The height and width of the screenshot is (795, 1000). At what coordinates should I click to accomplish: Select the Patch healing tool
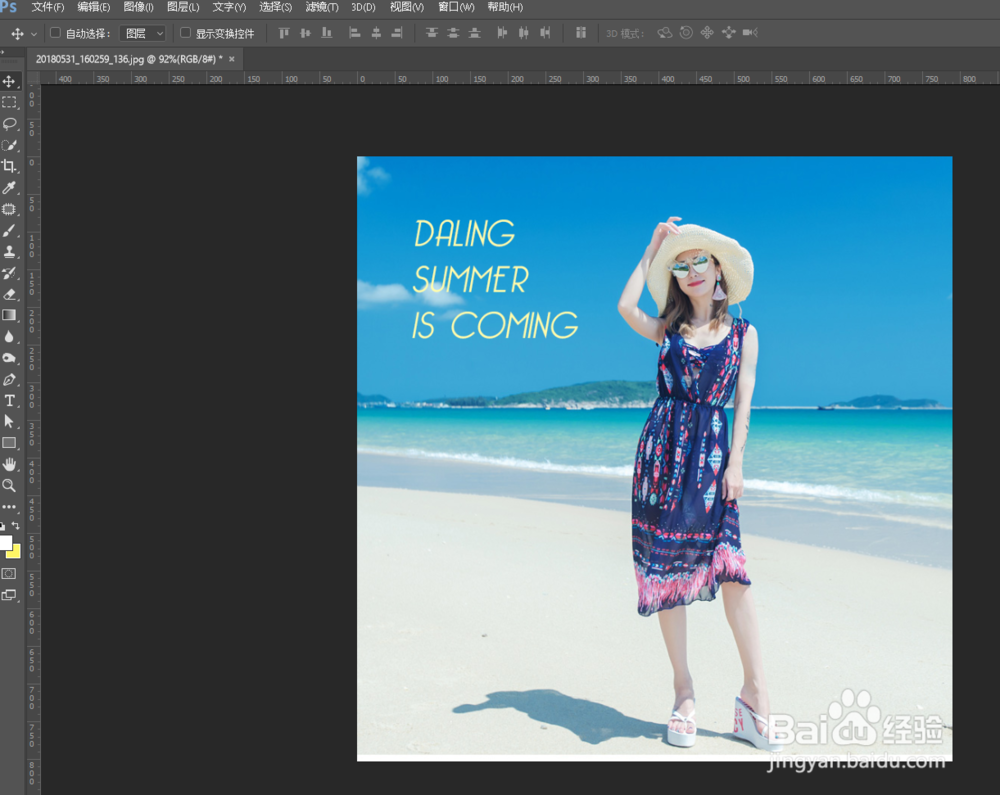pyautogui.click(x=9, y=208)
